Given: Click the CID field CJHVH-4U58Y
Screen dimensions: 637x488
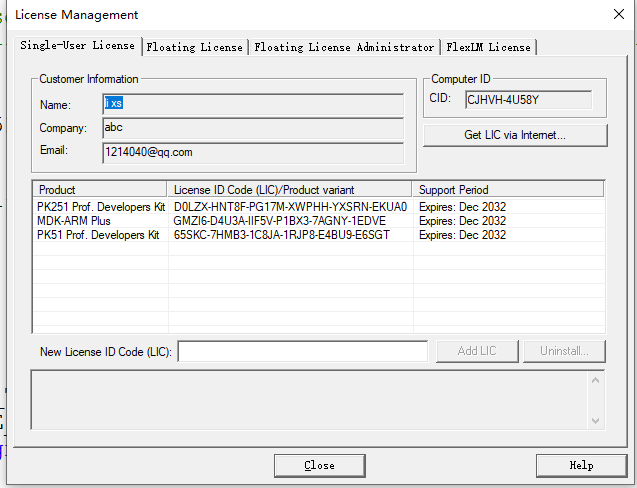Looking at the screenshot, I should (528, 100).
